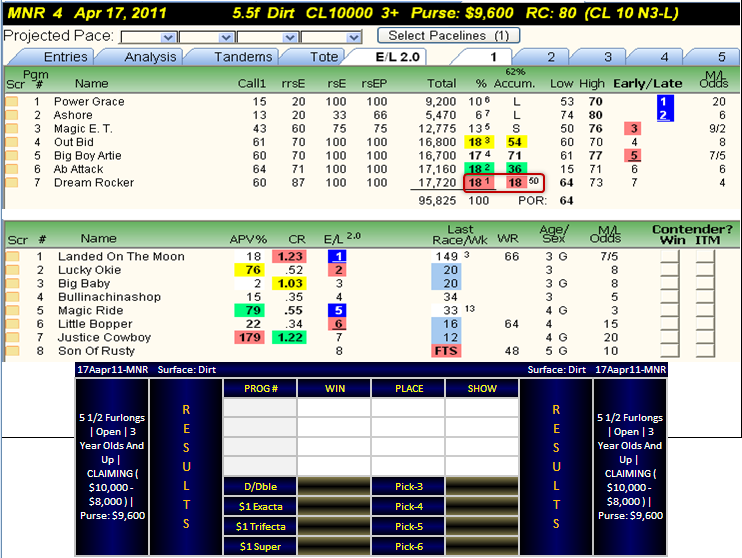The width and height of the screenshot is (742, 558).
Task: Toggle scratch box for Out Bid
Action: (12, 142)
